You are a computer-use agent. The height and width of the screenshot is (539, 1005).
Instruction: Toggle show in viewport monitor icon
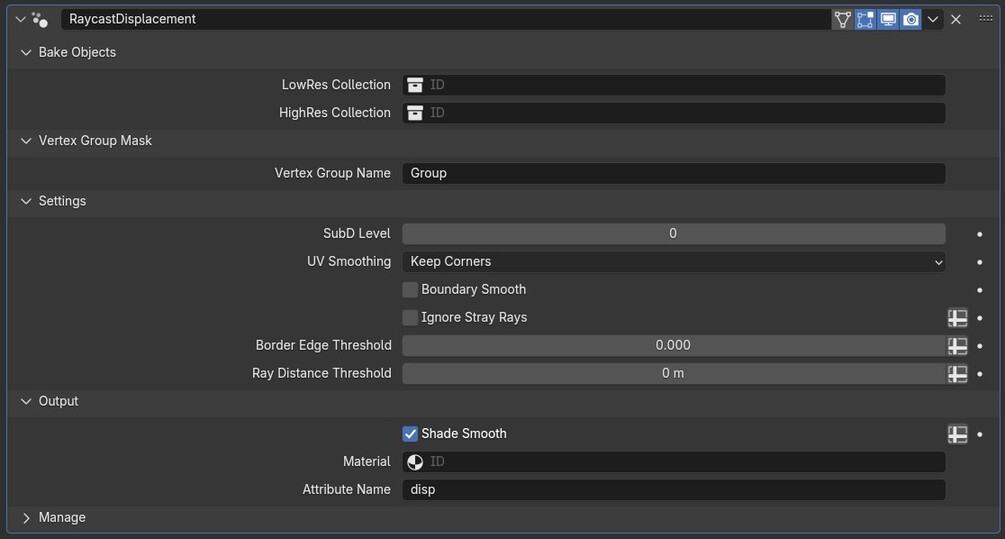(x=888, y=19)
